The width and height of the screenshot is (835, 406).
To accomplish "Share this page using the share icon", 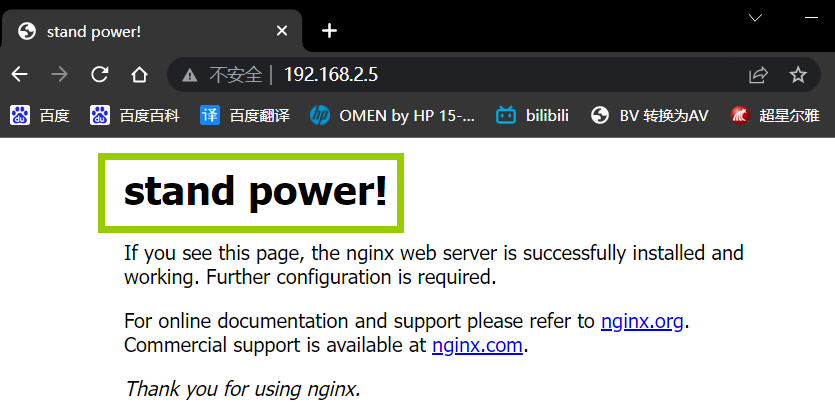I will pyautogui.click(x=758, y=75).
